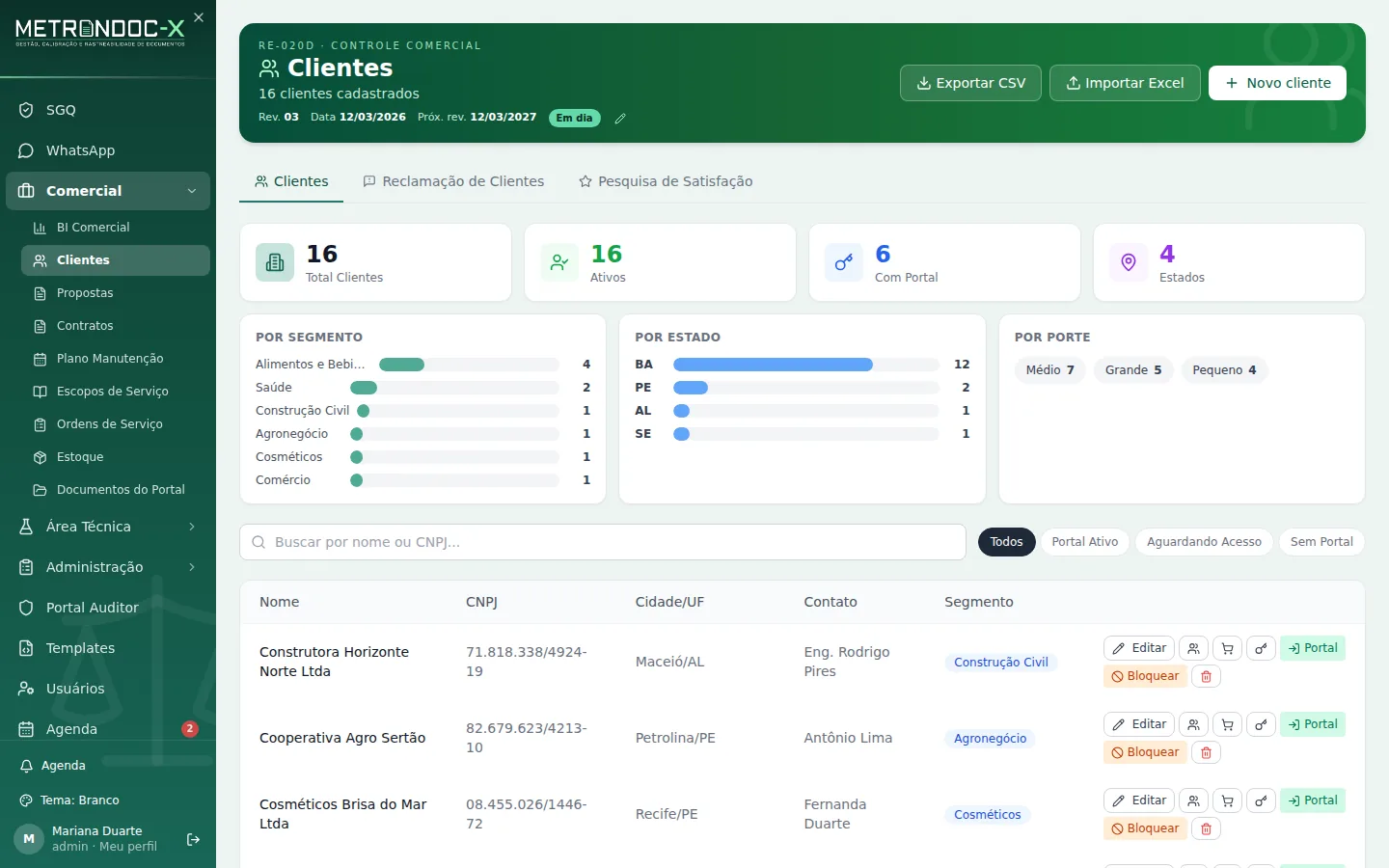
Task: Close the sidebar with the X icon
Action: click(x=199, y=17)
